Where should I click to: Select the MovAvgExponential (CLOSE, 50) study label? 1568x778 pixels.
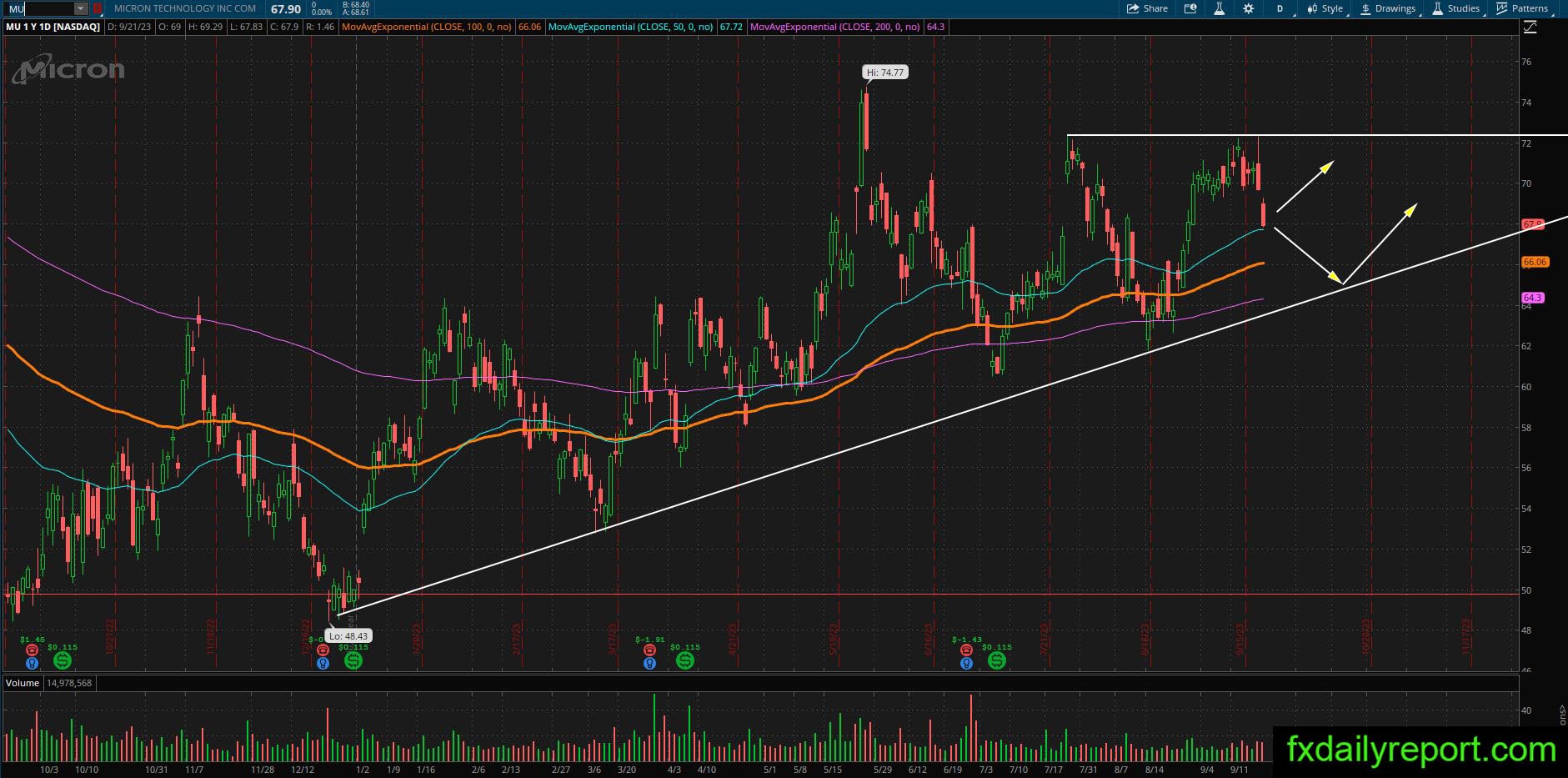point(630,27)
